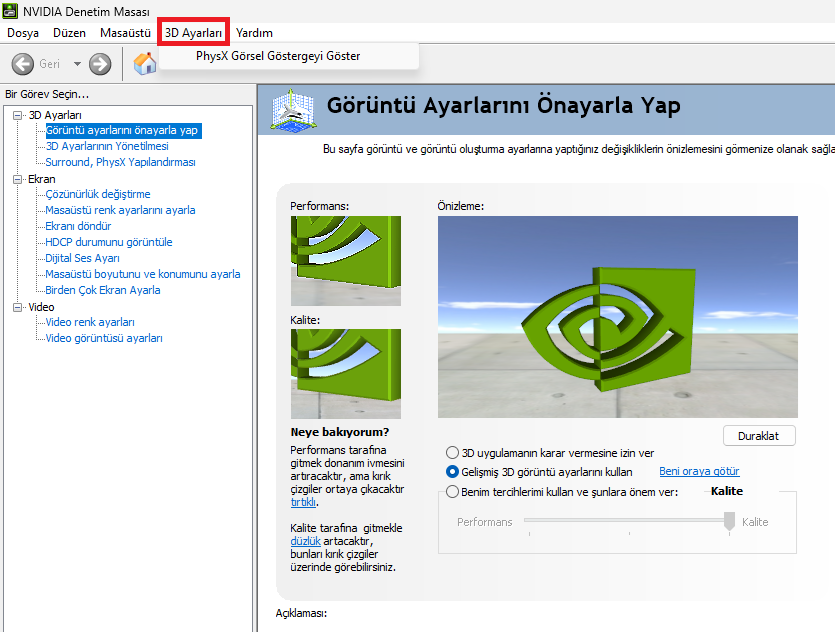Image resolution: width=835 pixels, height=632 pixels.
Task: Click the NVIDIA icon in the title bar
Action: point(10,11)
